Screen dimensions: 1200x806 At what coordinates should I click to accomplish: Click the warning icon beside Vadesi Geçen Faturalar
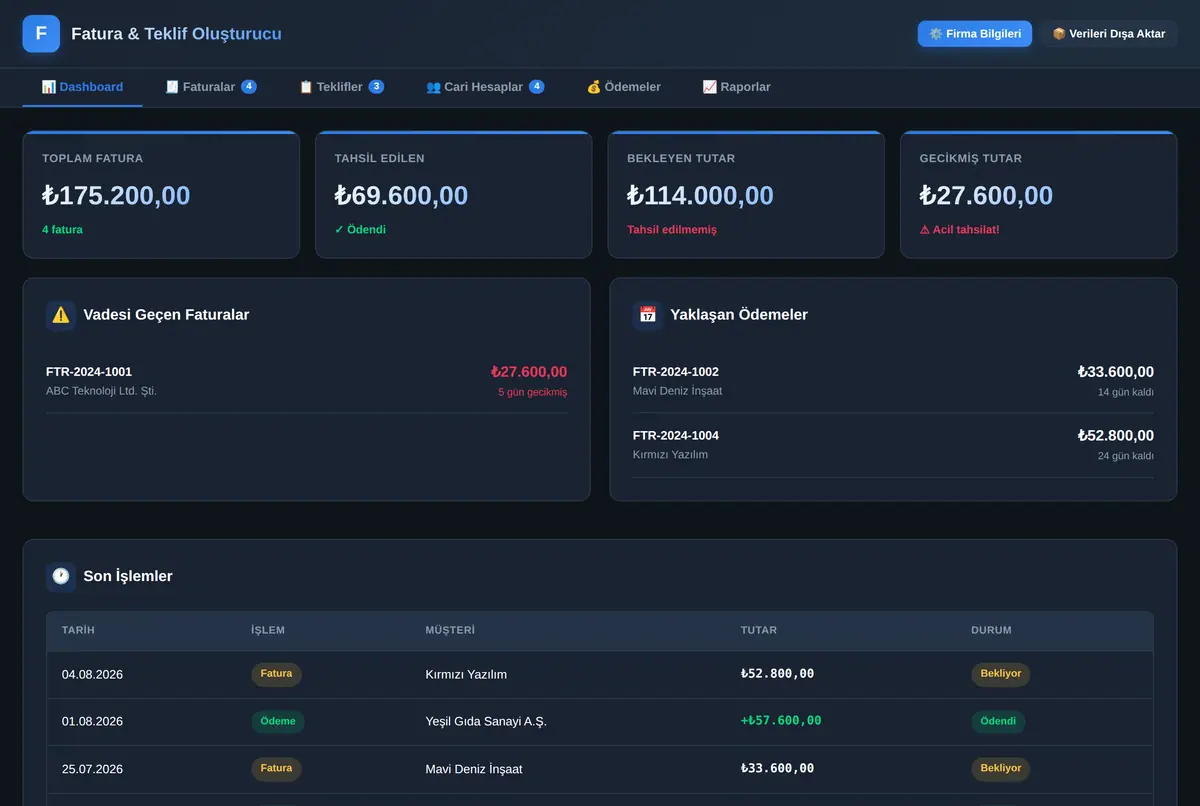pyautogui.click(x=61, y=315)
